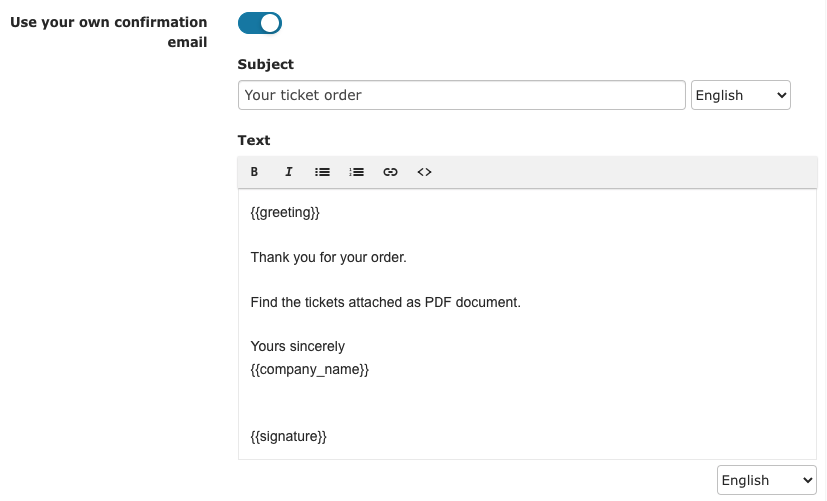The height and width of the screenshot is (501, 827).
Task: Focus the Subject field 'Your ticket order'
Action: 461,95
